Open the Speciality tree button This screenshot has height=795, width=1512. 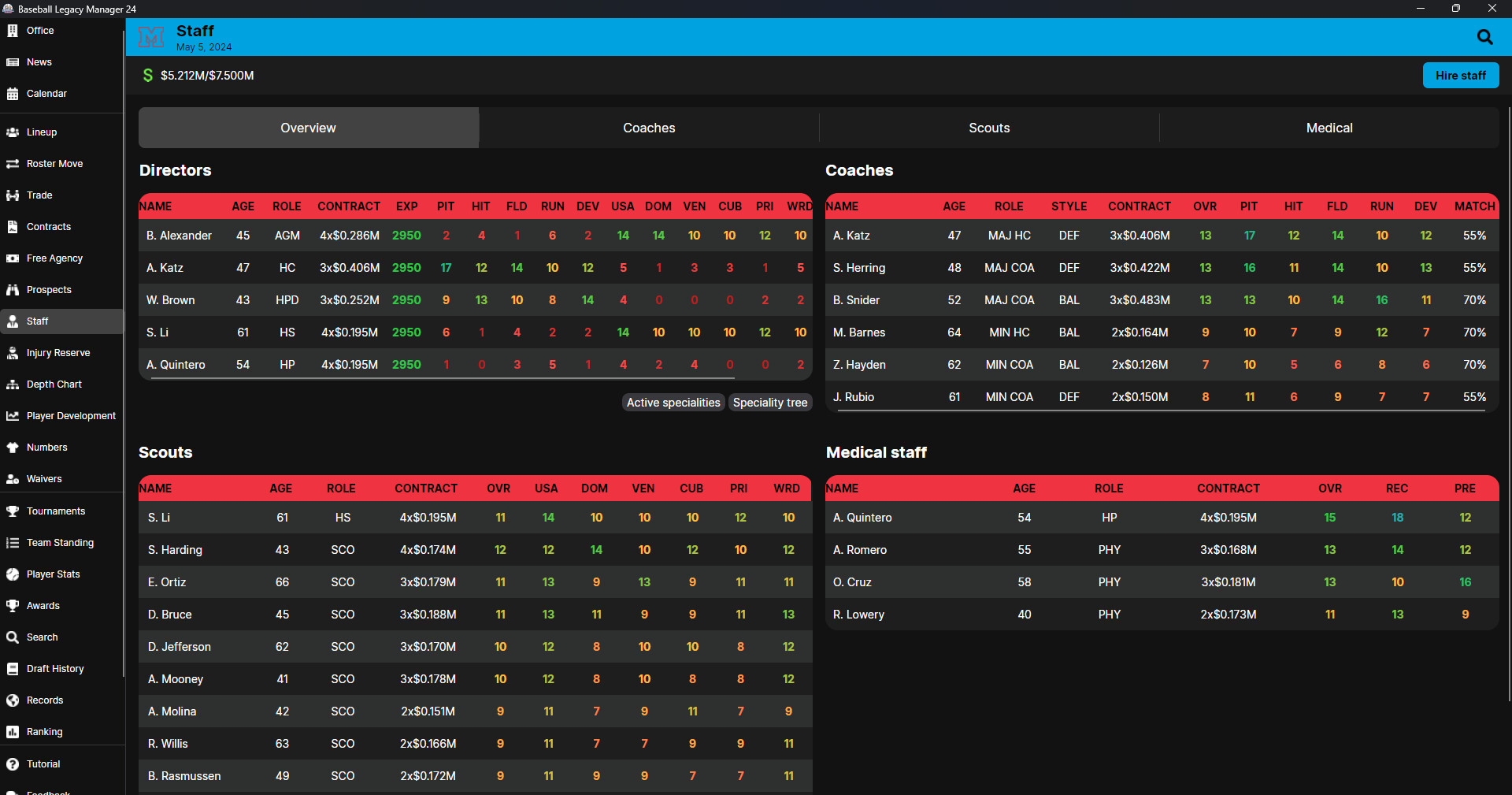point(770,403)
